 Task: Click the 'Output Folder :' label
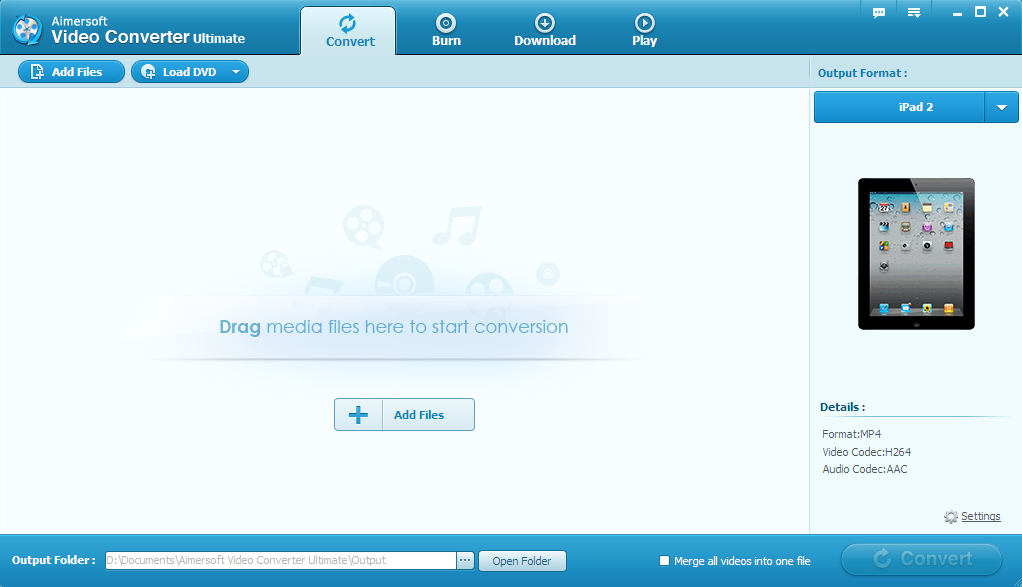coord(53,560)
